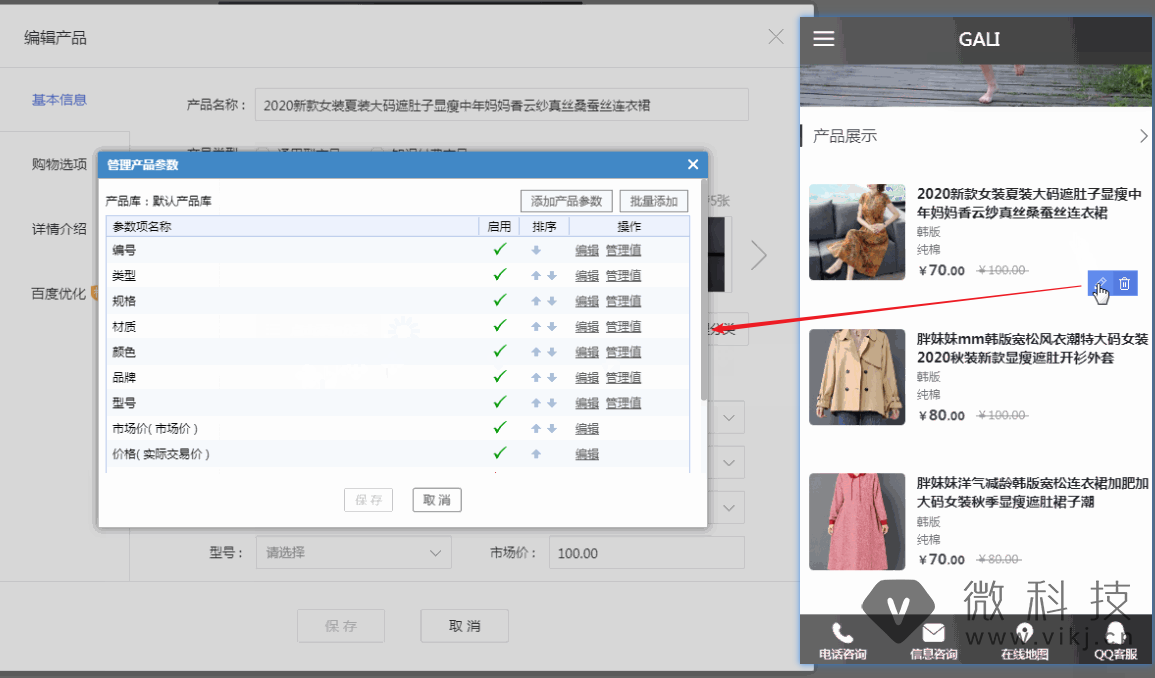Move 类型 parameter down with arrow
This screenshot has height=678, width=1155.
point(551,276)
